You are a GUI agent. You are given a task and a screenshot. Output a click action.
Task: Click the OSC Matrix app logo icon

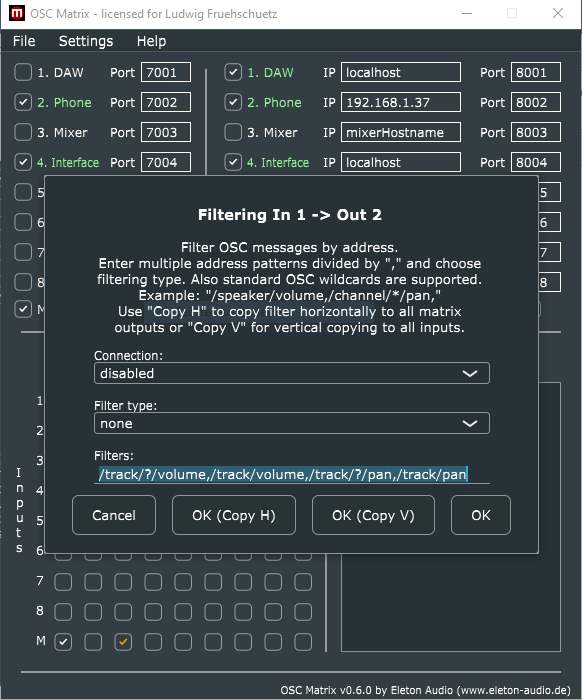tap(16, 13)
